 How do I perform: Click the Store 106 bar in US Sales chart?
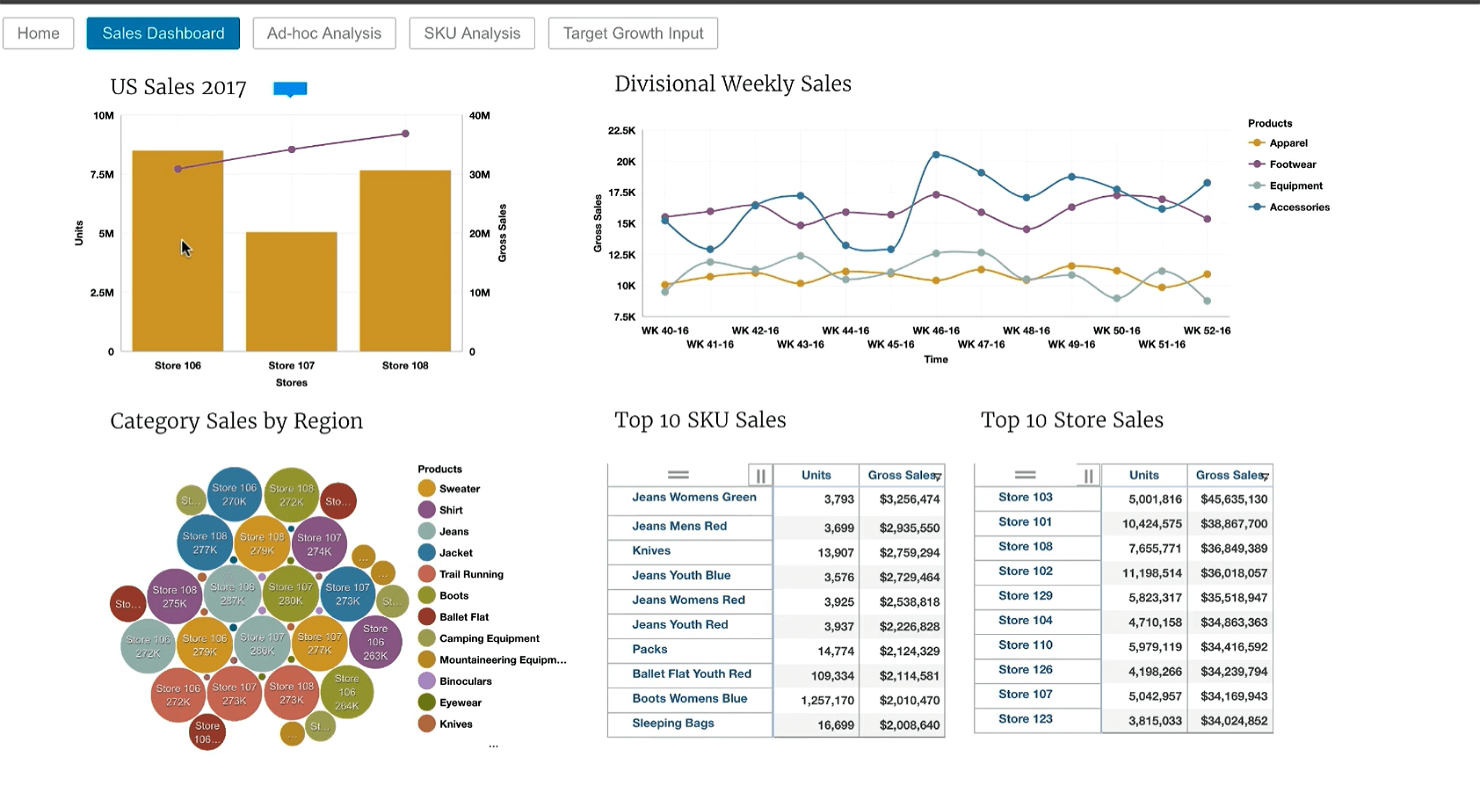click(178, 251)
